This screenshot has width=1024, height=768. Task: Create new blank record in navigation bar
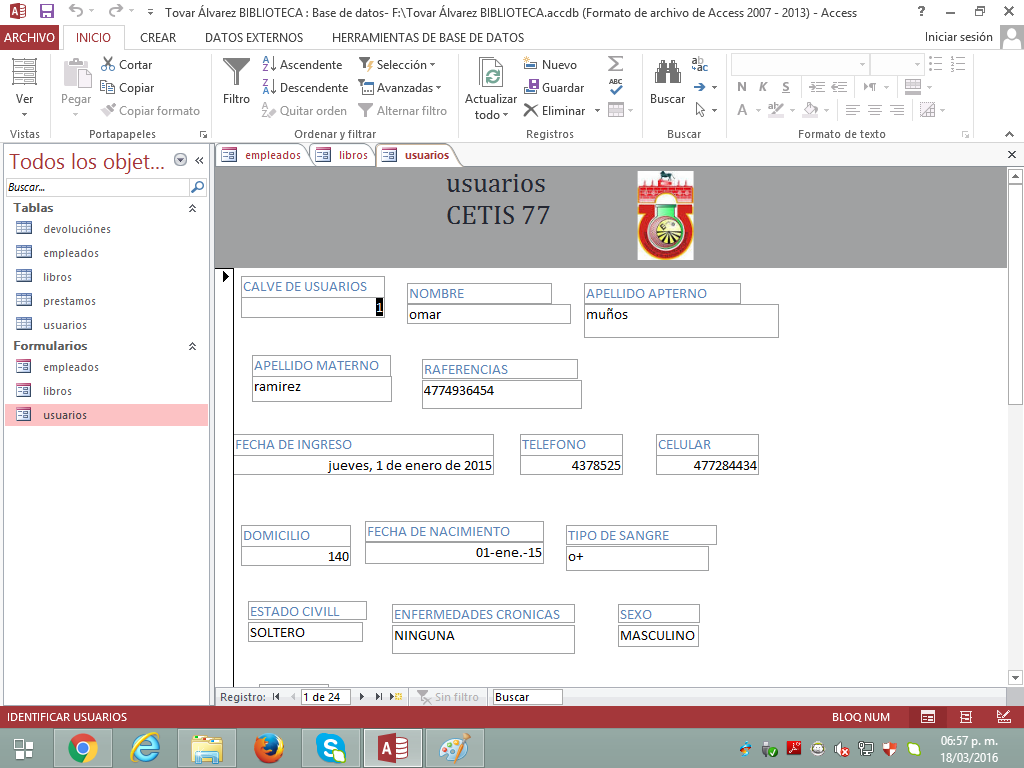[396, 697]
